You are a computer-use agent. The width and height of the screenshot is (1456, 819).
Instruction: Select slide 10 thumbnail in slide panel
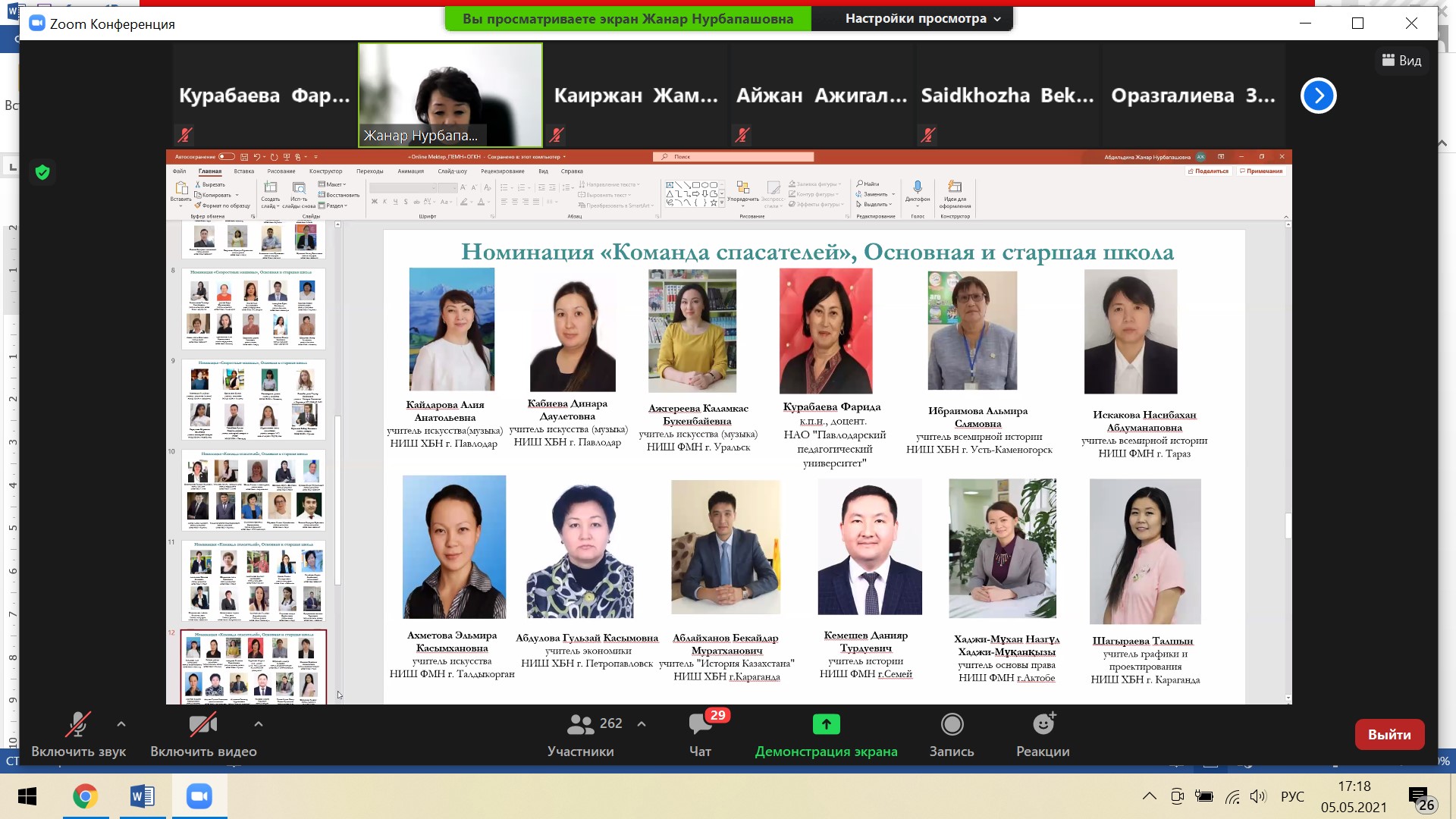click(x=253, y=490)
